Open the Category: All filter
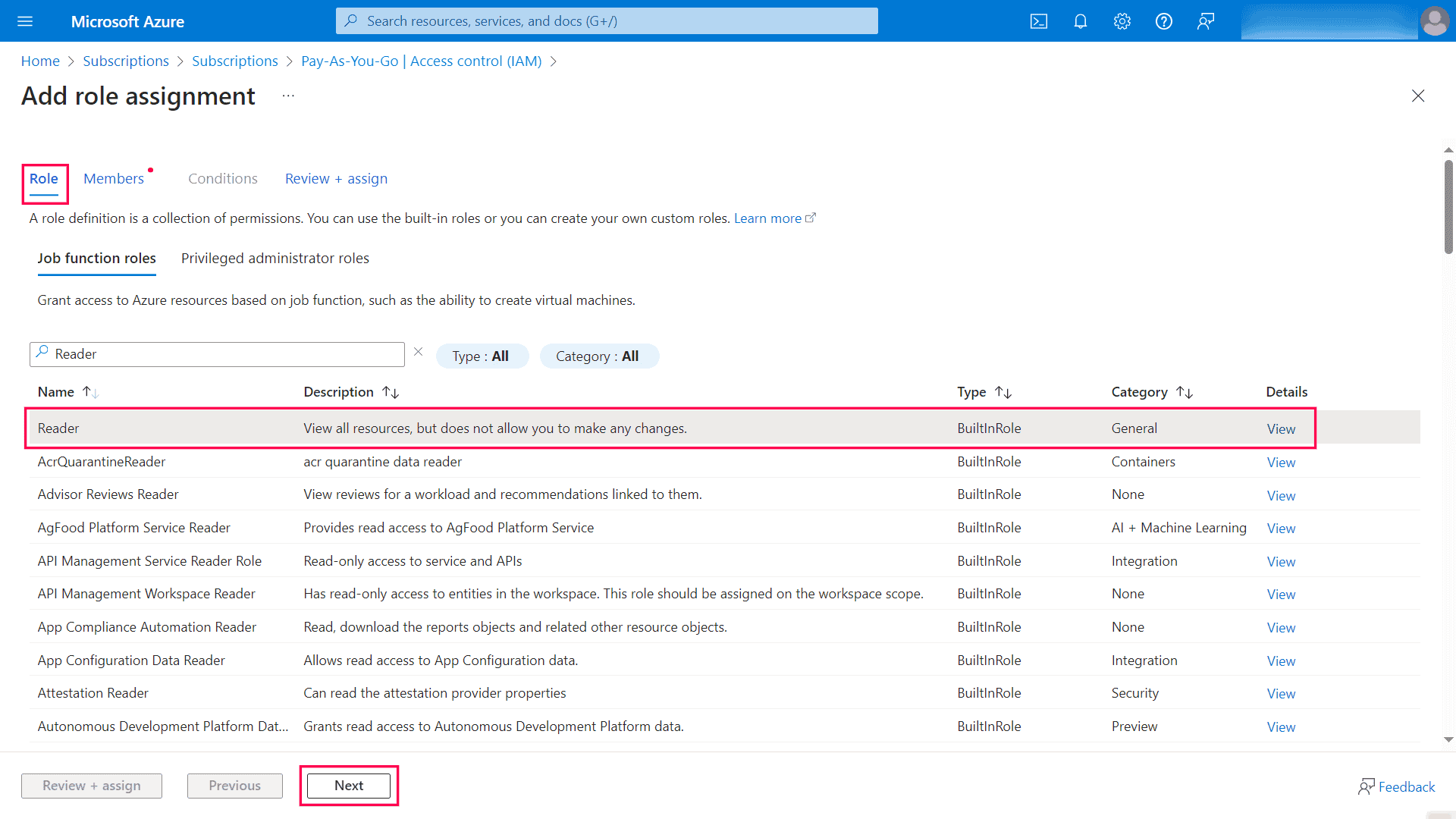The image size is (1456, 819). click(599, 356)
